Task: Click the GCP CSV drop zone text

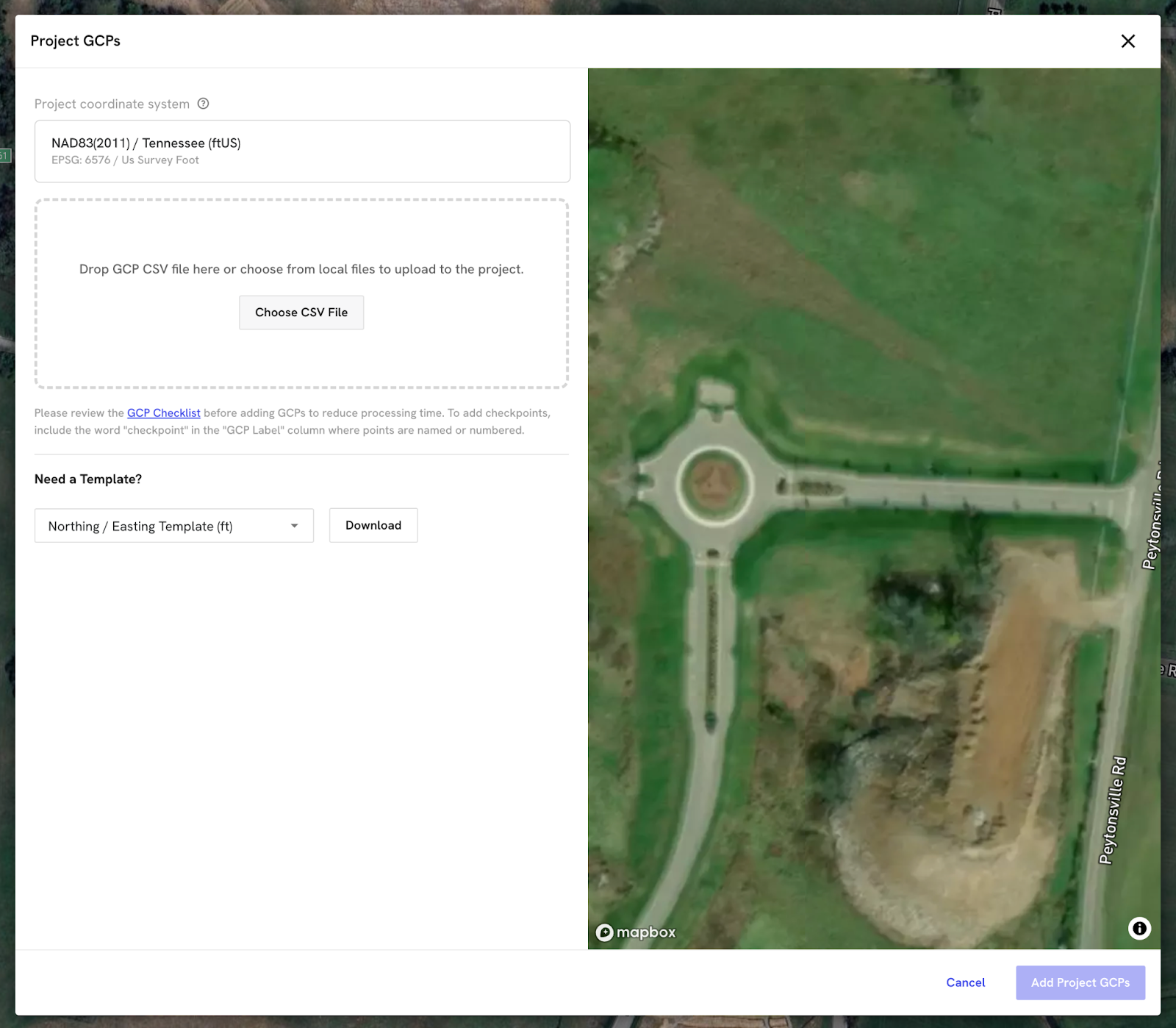Action: [x=301, y=269]
